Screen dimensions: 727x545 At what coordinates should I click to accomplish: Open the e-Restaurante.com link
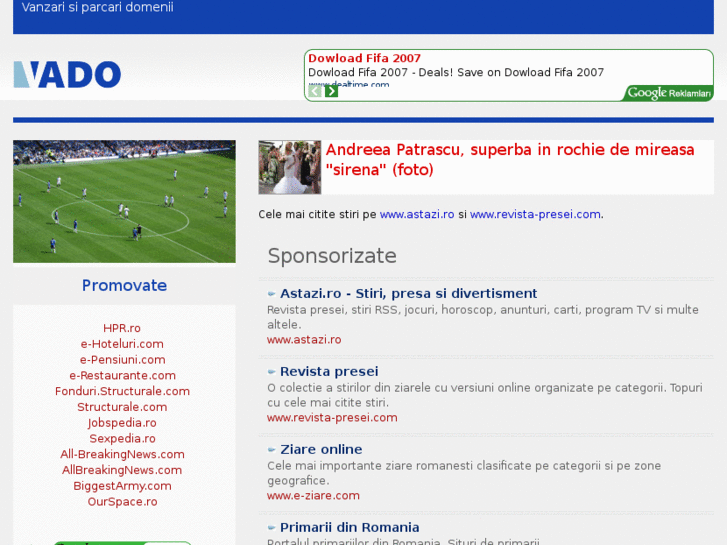[122, 376]
